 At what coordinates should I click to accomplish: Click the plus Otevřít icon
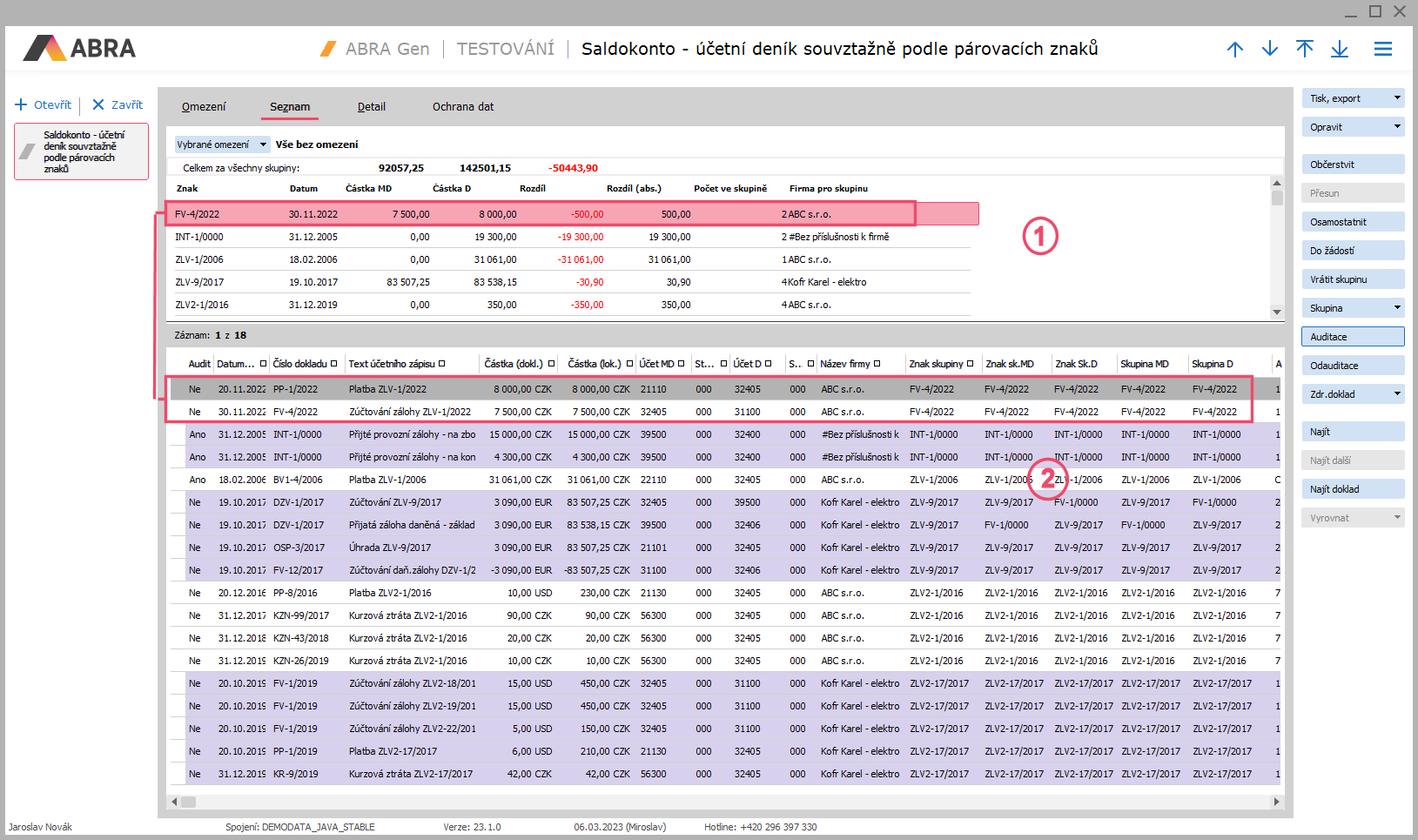tap(22, 104)
